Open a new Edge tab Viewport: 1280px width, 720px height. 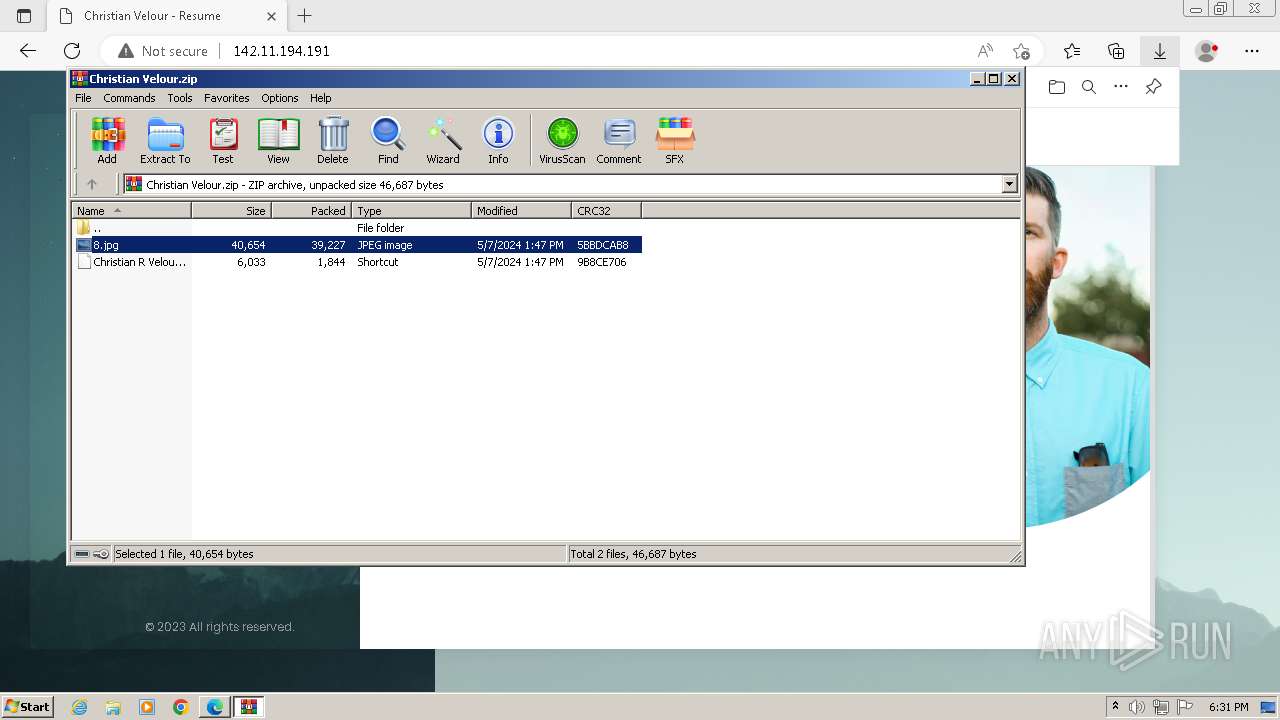tap(305, 16)
